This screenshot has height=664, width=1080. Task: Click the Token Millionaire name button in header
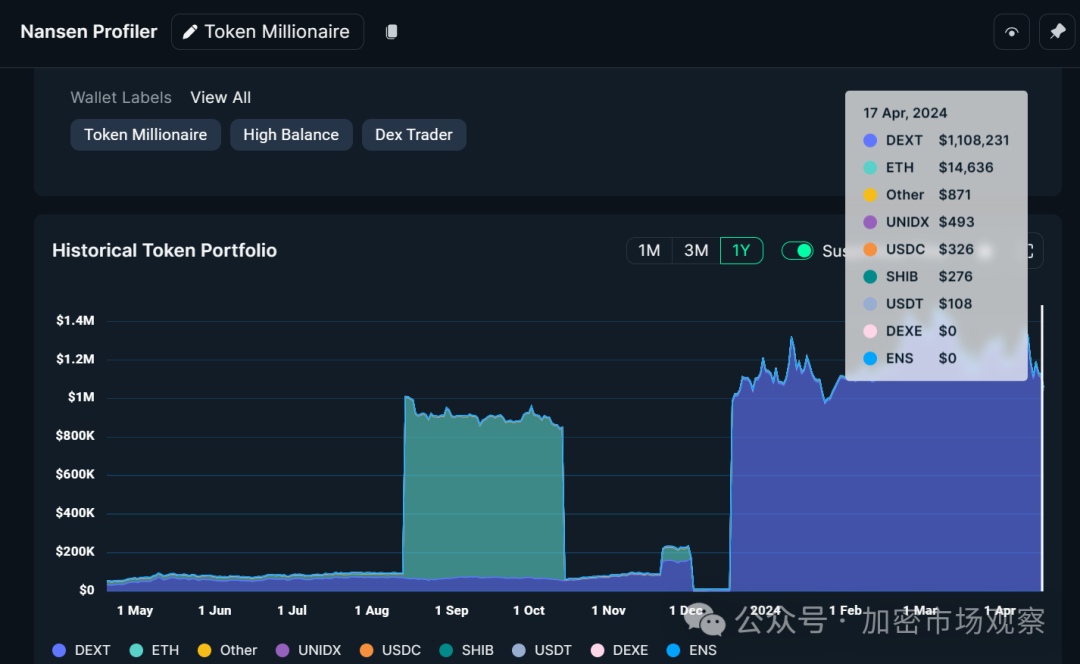267,32
